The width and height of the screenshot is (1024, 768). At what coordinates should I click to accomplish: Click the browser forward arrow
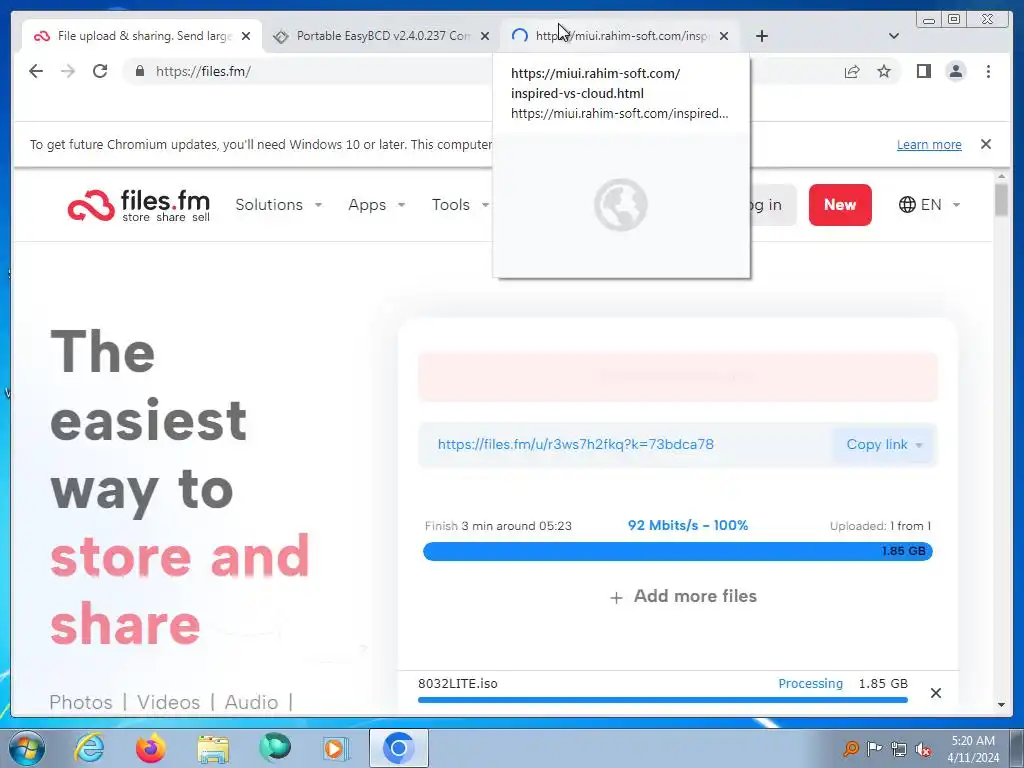coord(68,71)
